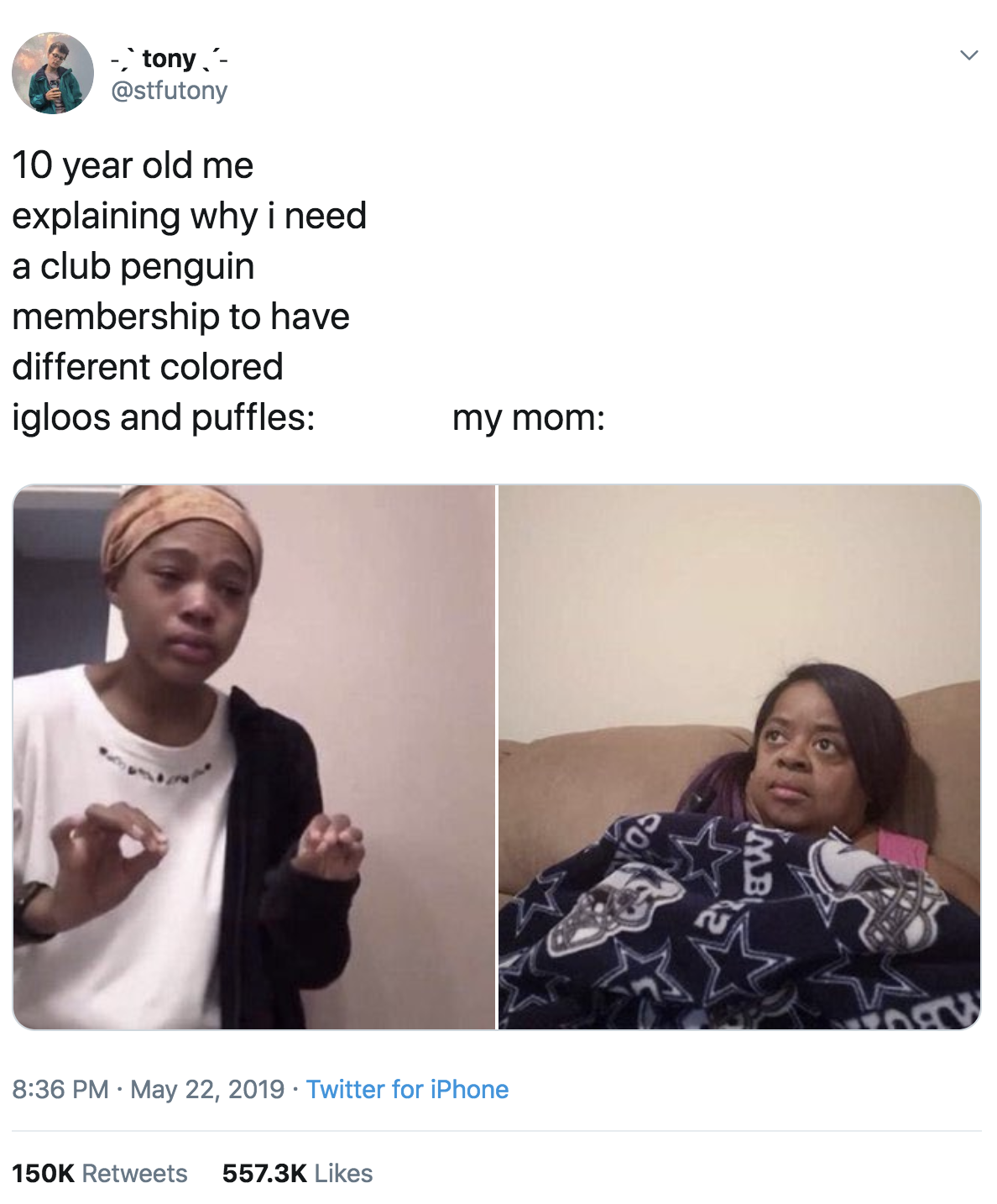The width and height of the screenshot is (997, 1204).
Task: Select the 8:36 PM timestamp
Action: click(x=60, y=1089)
